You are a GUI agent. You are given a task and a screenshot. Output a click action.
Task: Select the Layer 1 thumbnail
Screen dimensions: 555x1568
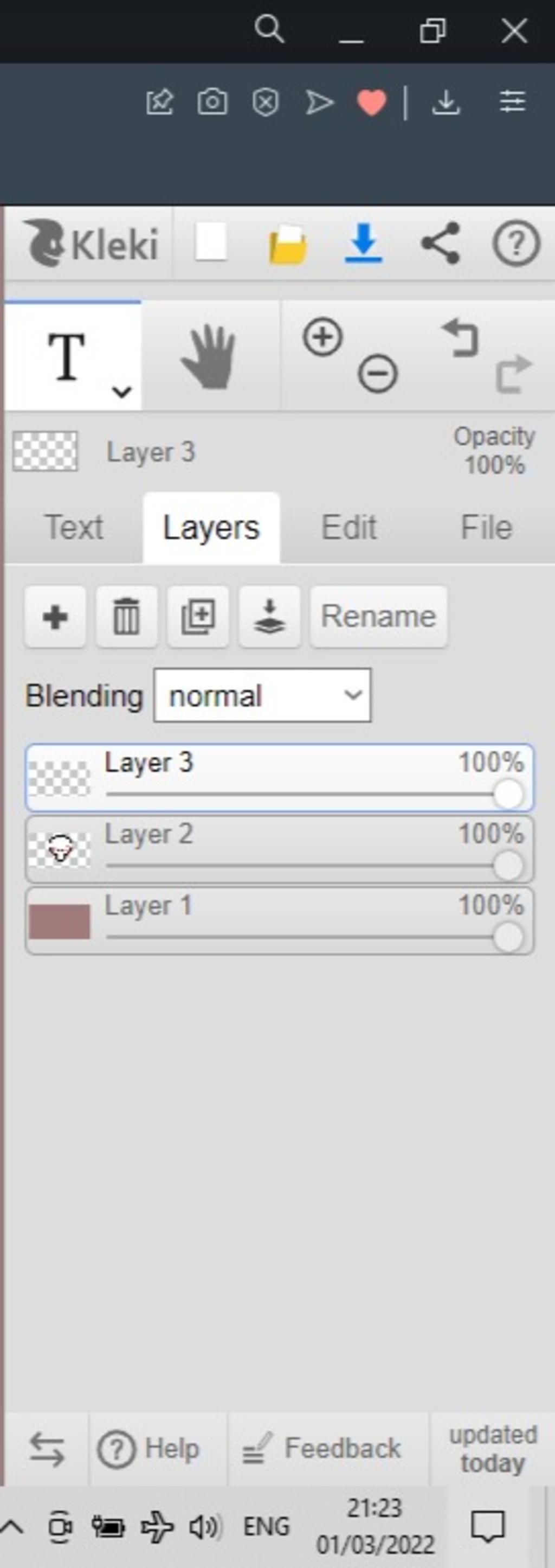tap(60, 921)
